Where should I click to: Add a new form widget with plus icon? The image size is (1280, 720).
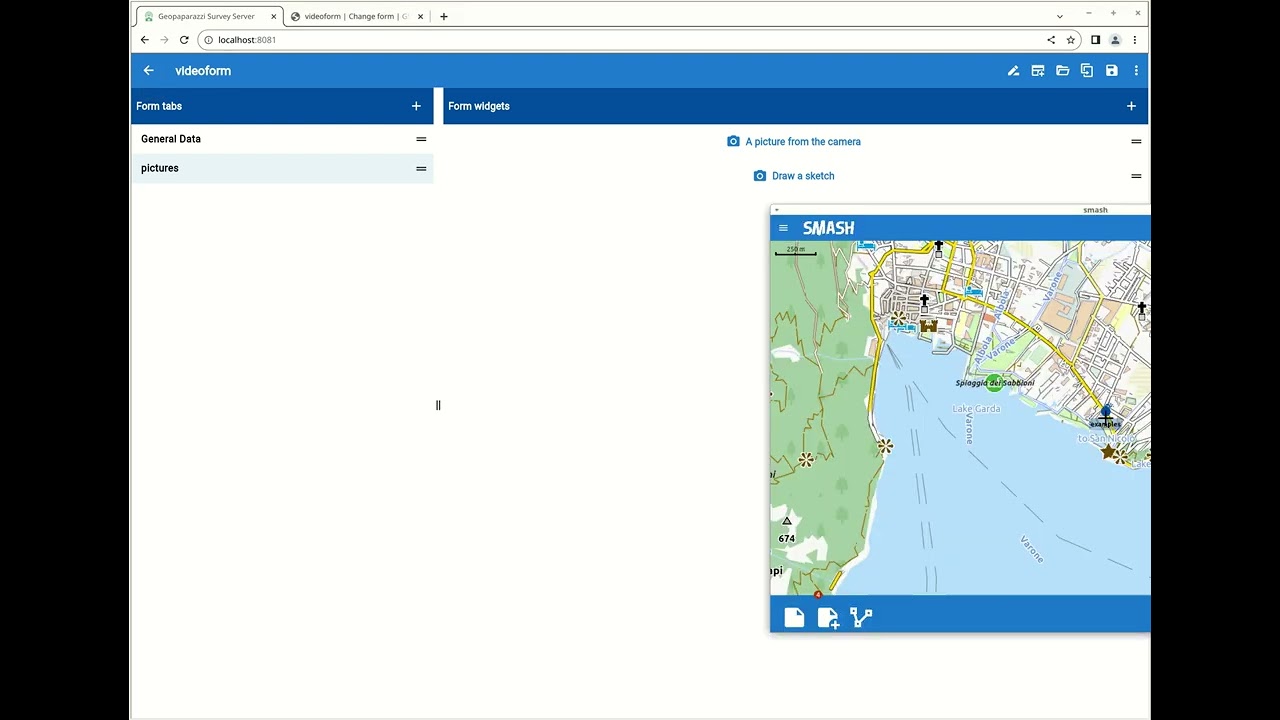click(1131, 106)
